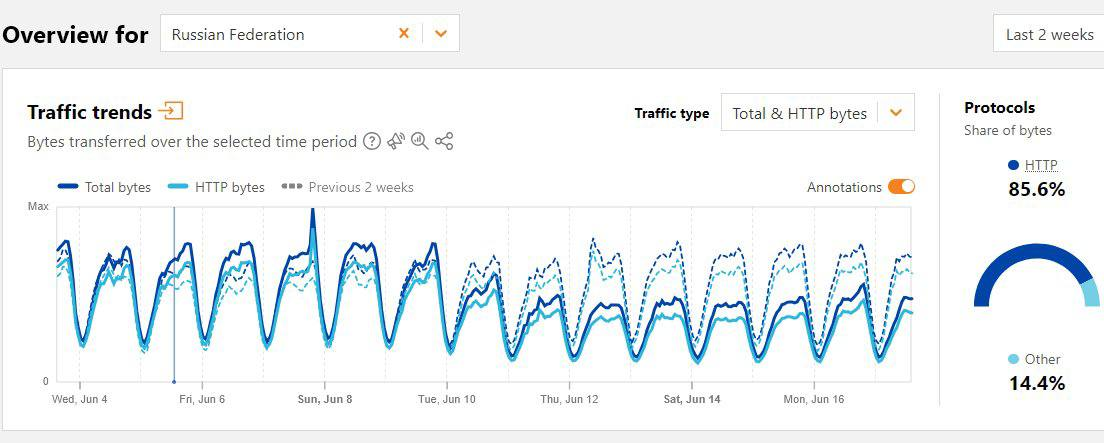The image size is (1104, 443).
Task: Open the Last 2 weeks time range
Action: point(1049,34)
